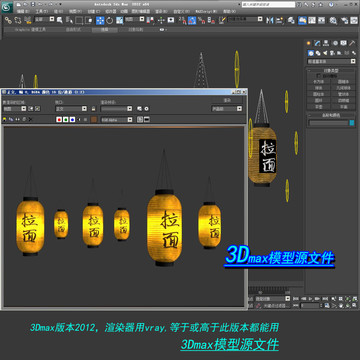360x360 pixels.
Task: Switch to the 自由形式 ribbon tab
Action: tap(72, 29)
